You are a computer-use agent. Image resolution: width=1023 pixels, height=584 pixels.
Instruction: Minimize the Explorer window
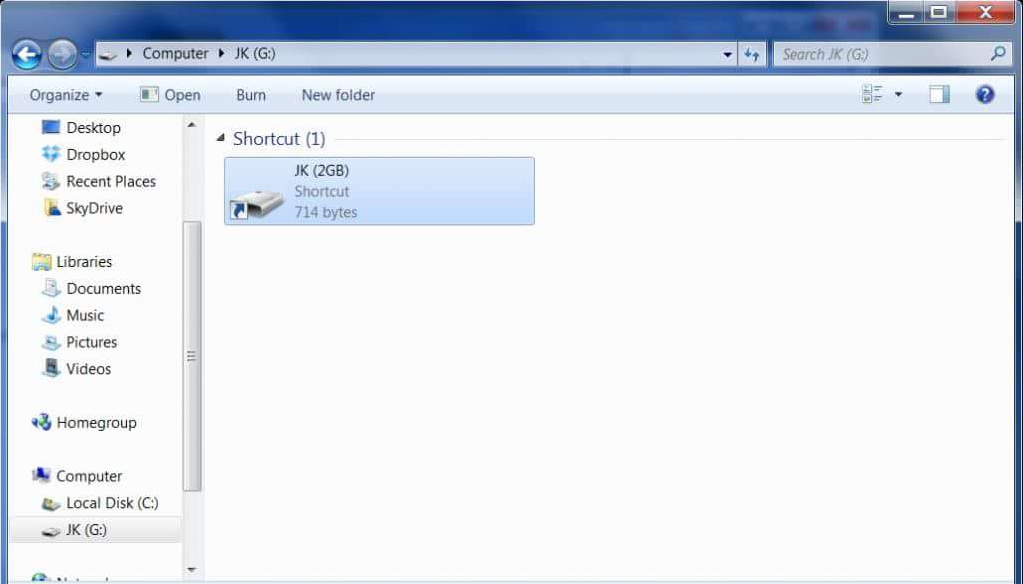point(906,13)
